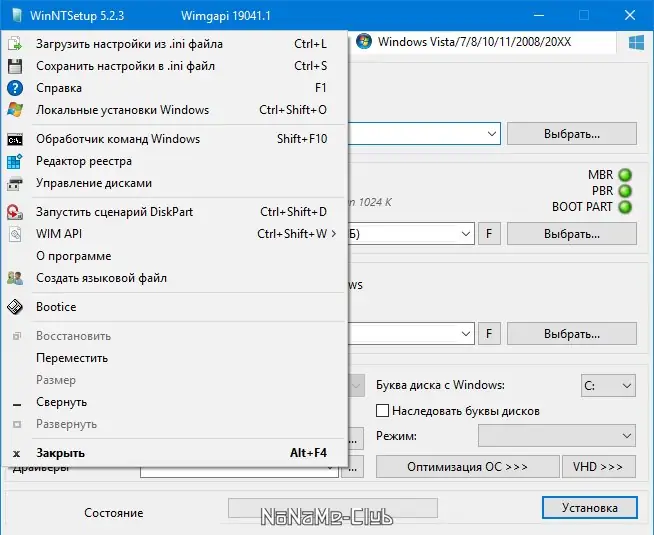Select Сохранить настройки в .ini файл
The image size is (654, 535).
176,66
